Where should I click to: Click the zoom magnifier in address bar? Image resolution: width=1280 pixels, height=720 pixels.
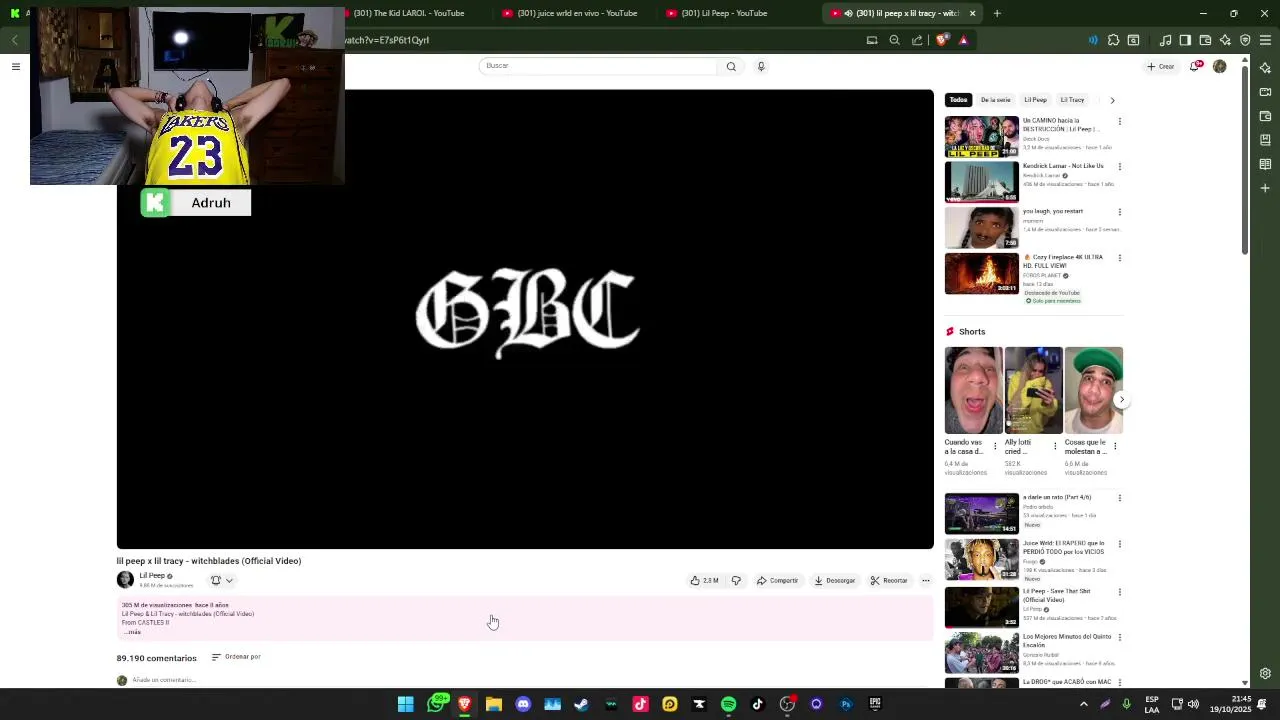click(894, 40)
